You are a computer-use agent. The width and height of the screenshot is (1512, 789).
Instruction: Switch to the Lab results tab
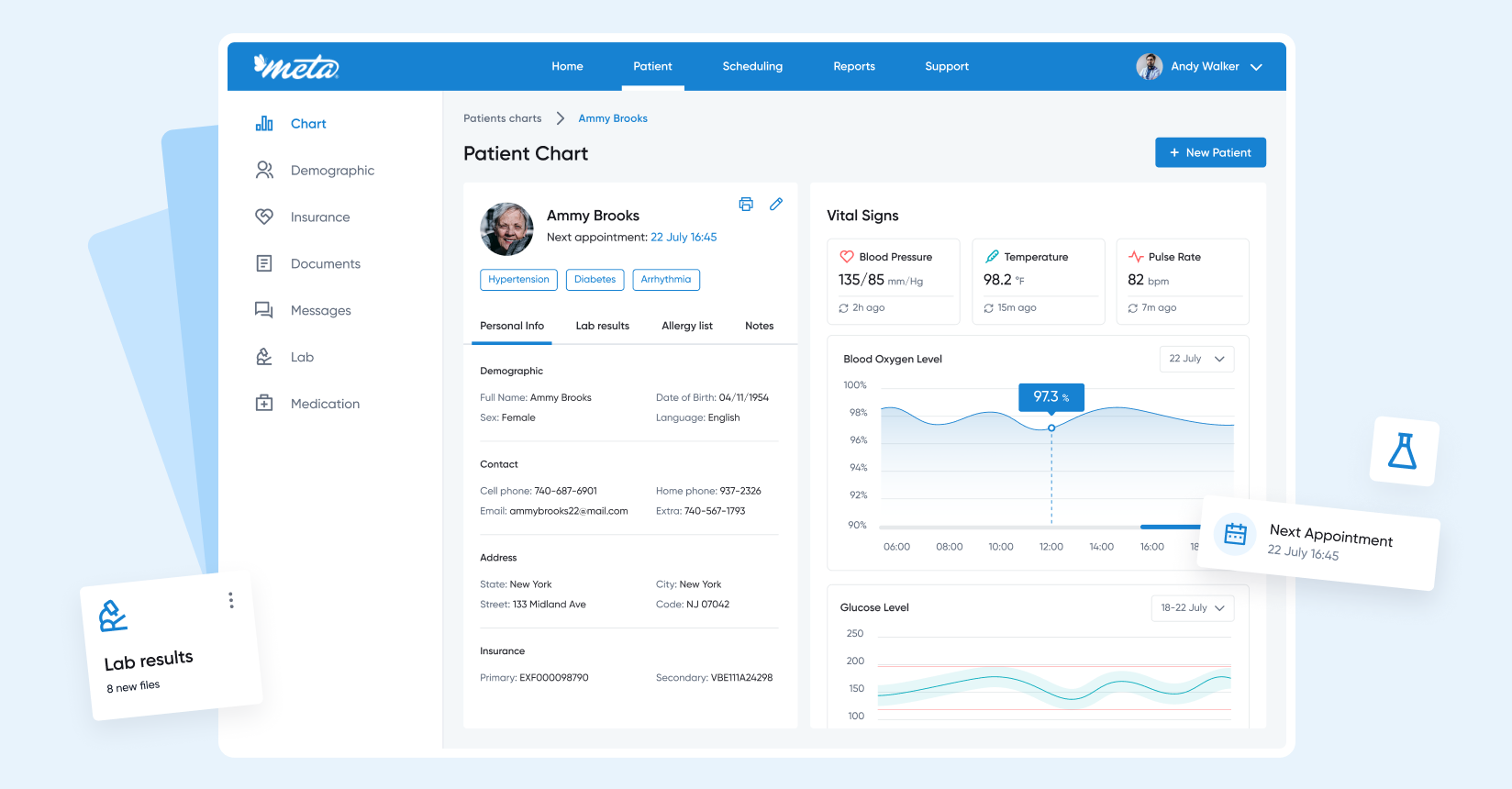pyautogui.click(x=602, y=326)
